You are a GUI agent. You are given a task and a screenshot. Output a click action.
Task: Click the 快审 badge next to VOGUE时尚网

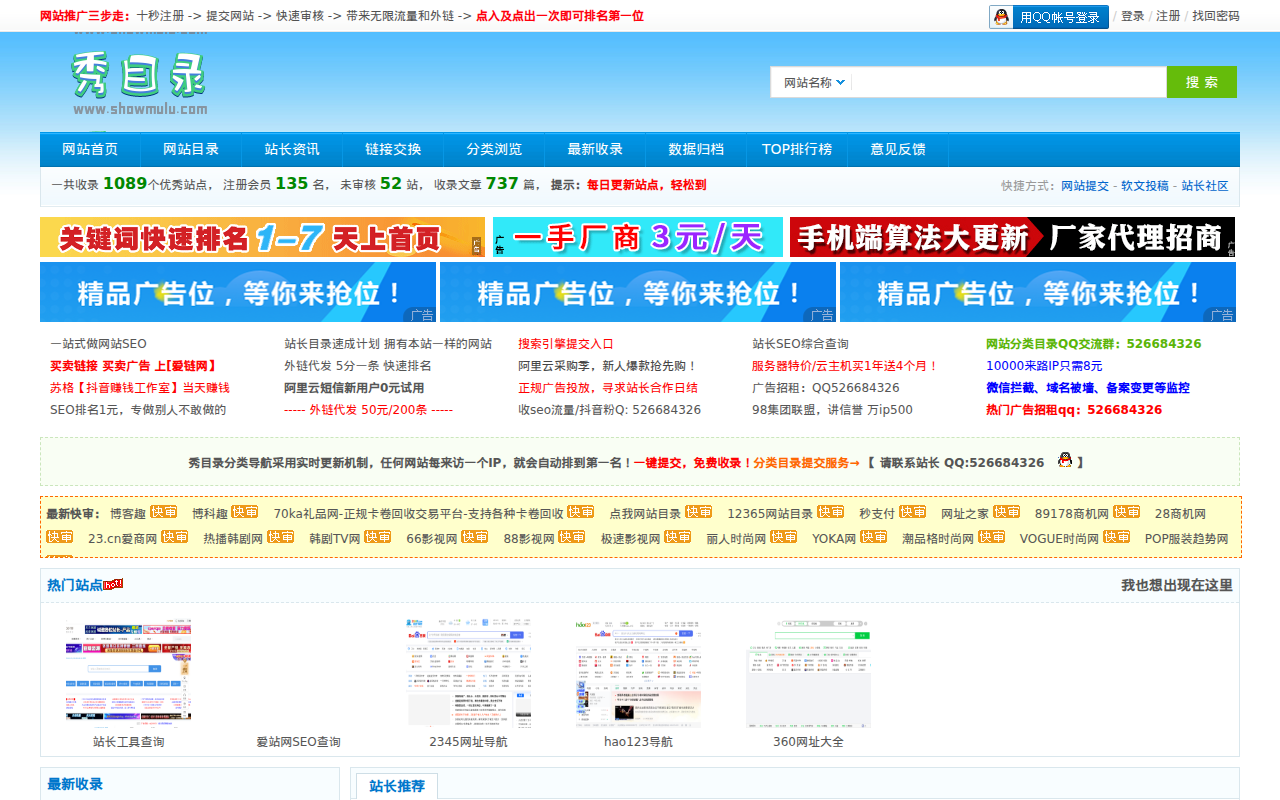[x=1117, y=537]
